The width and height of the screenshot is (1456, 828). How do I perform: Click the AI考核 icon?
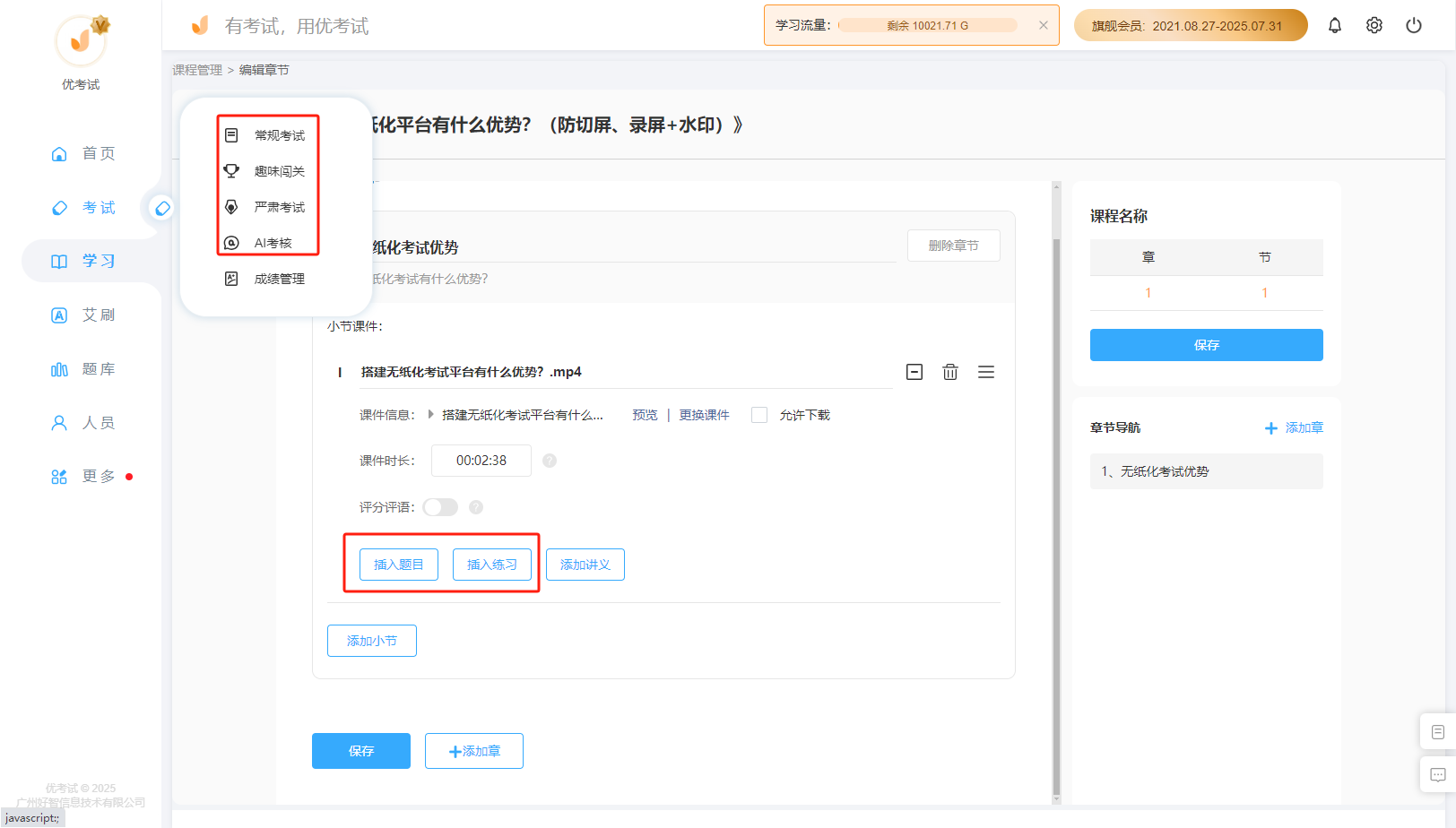[231, 243]
